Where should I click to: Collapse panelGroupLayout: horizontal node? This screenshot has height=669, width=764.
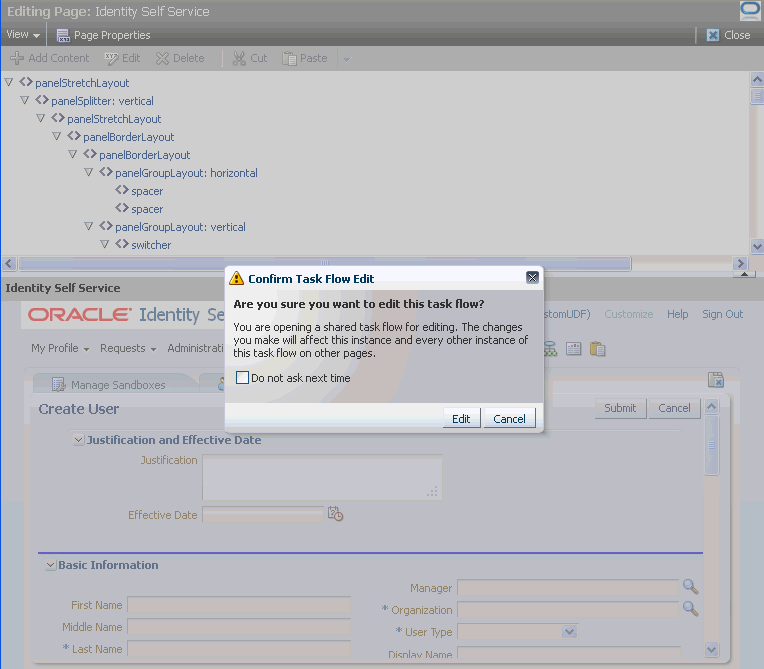click(89, 172)
